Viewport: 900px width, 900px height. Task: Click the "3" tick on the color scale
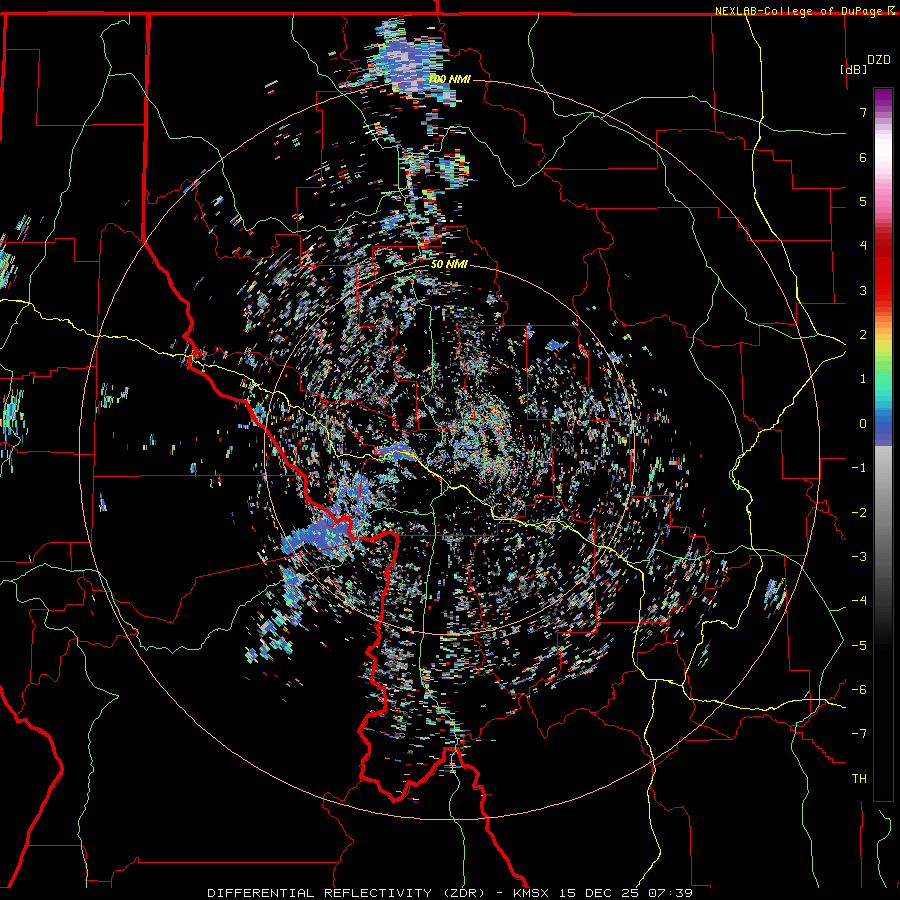click(x=863, y=290)
